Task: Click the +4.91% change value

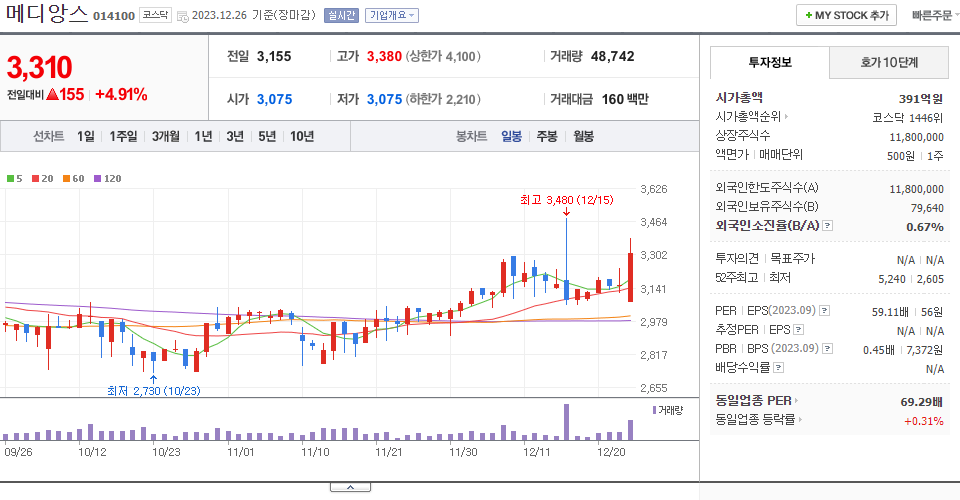Action: point(121,94)
